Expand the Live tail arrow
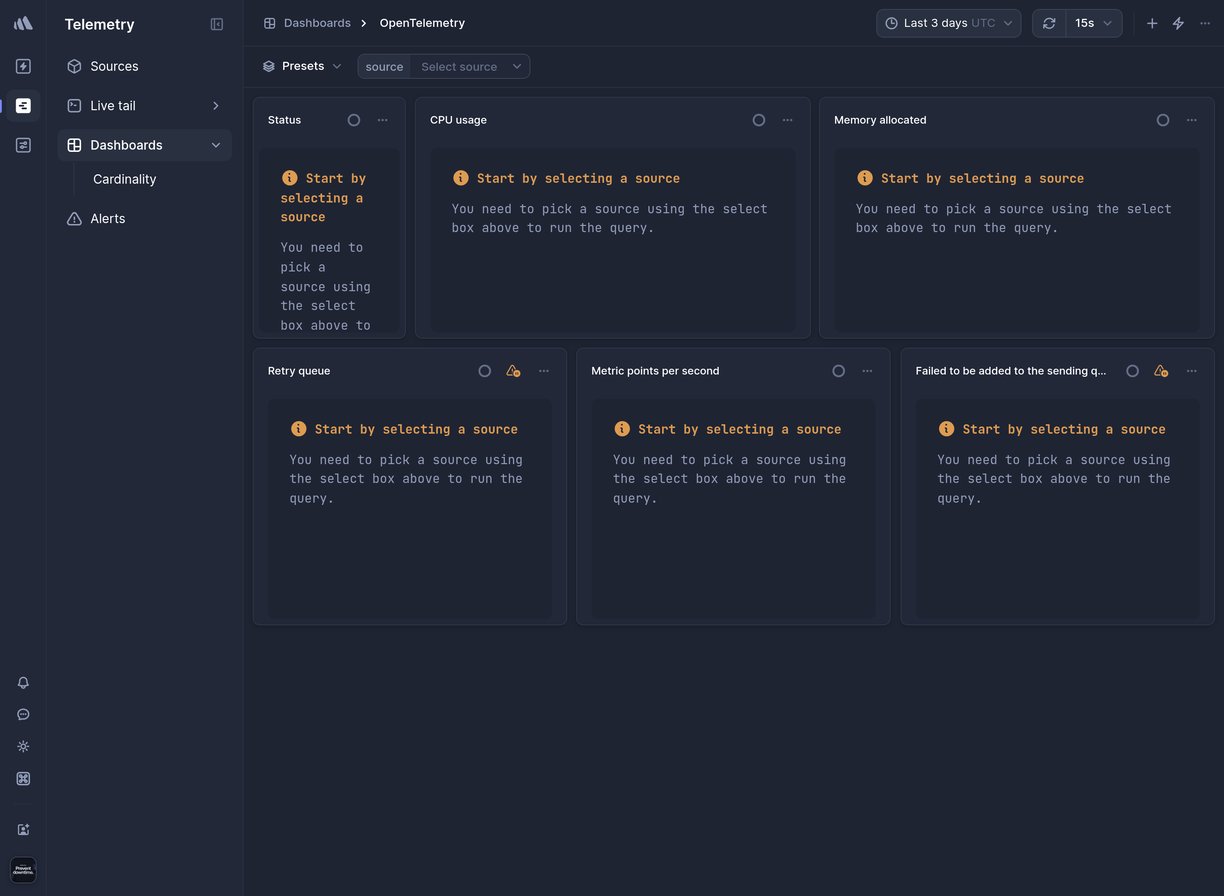Screen dimensions: 1224x896 (x=216, y=106)
